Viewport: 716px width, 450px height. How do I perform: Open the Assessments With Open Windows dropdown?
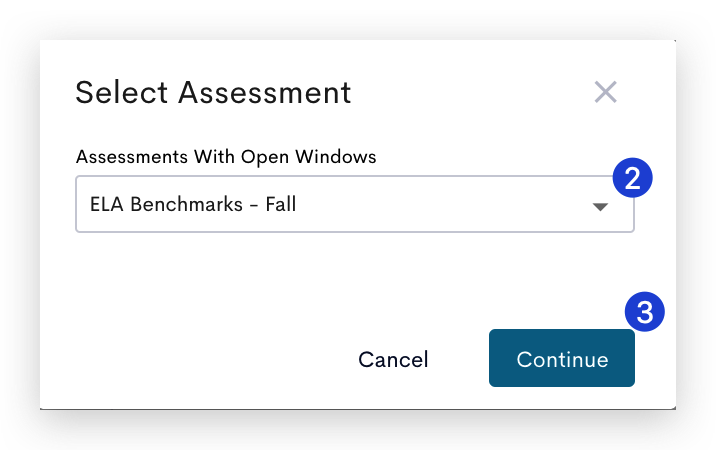point(355,204)
